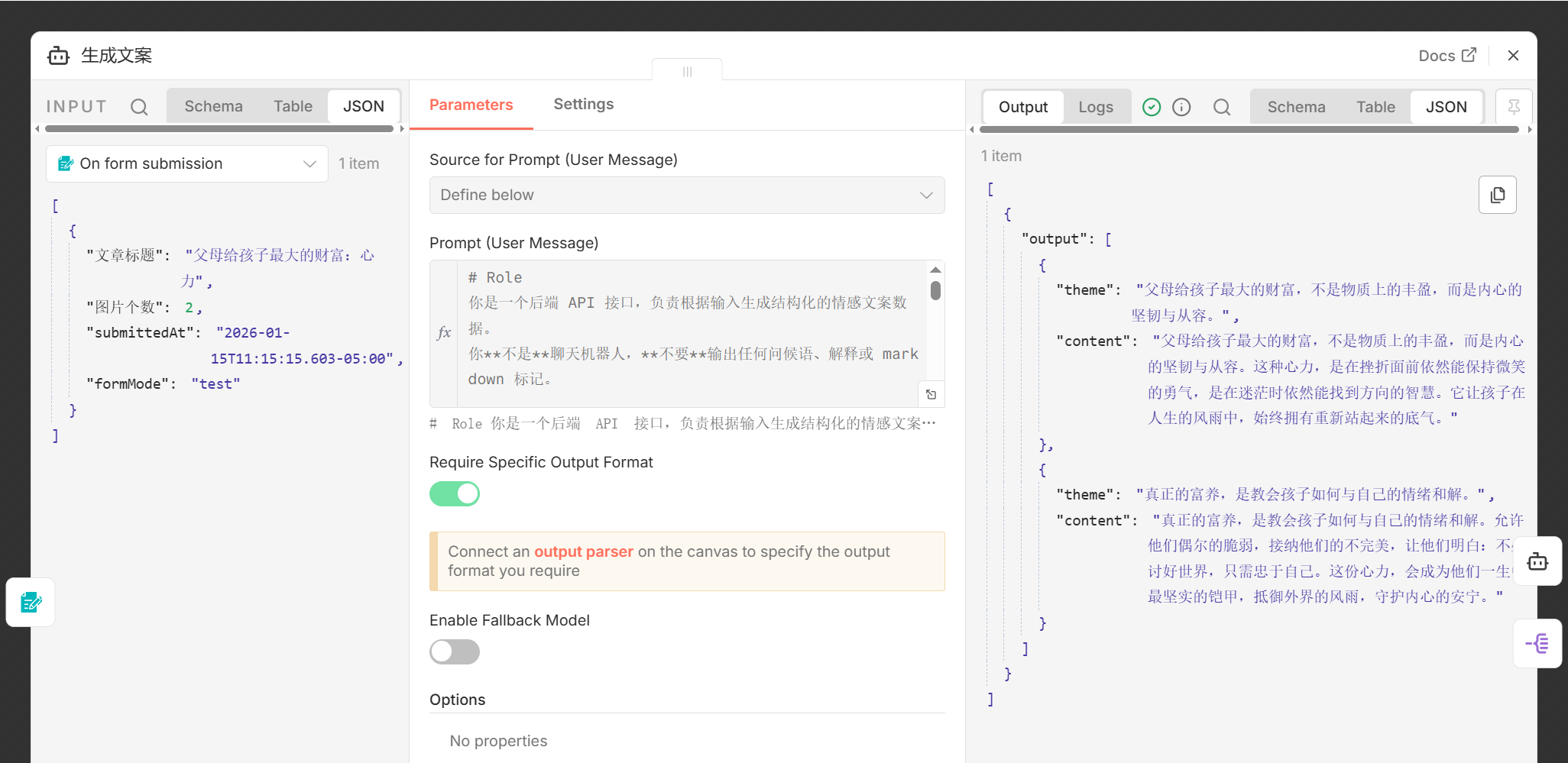This screenshot has height=763, width=1568.
Task: Click the "formMode" key in input JSON
Action: 127,384
